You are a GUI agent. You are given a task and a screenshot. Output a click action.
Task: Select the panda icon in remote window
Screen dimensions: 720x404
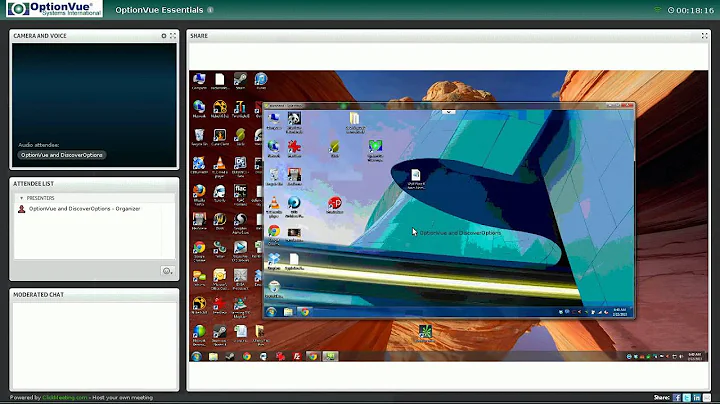pos(294,122)
